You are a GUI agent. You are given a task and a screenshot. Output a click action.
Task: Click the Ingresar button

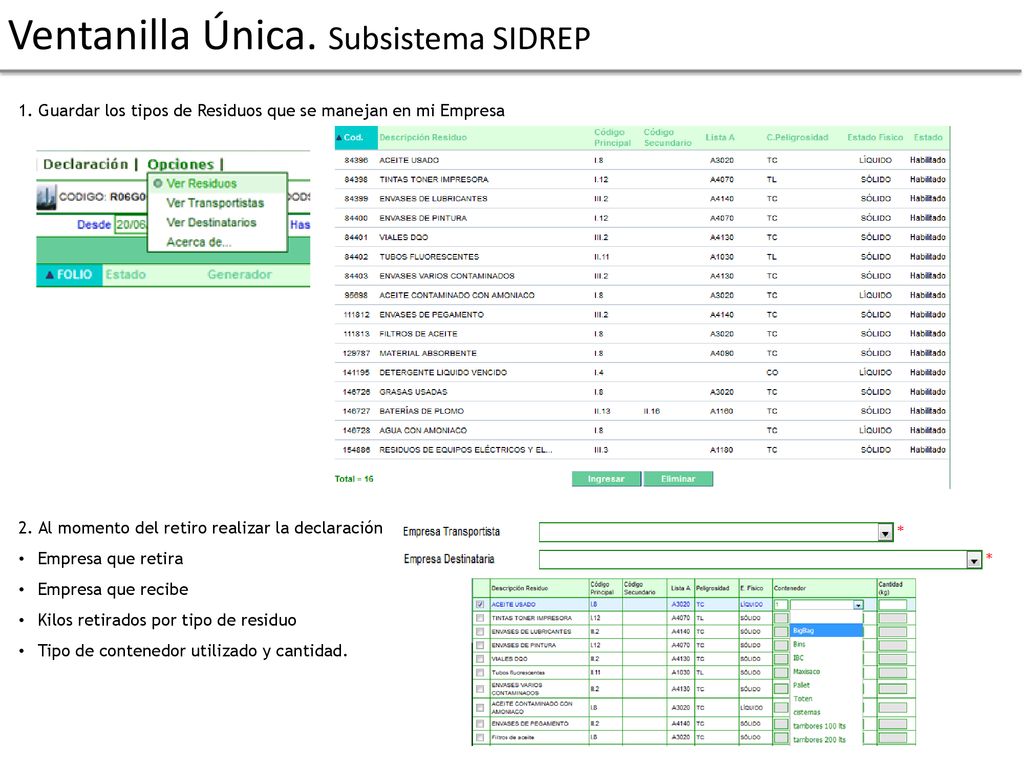(606, 479)
